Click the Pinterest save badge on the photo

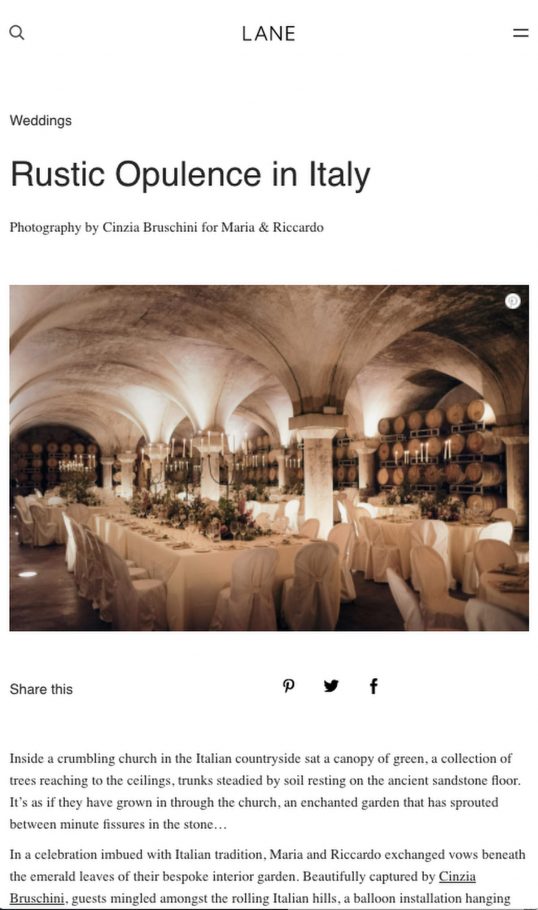[x=512, y=301]
